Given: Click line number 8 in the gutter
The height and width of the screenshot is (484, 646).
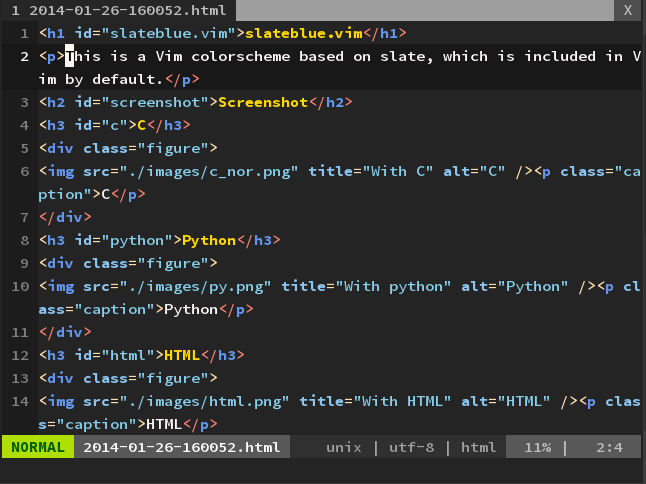Looking at the screenshot, I should 24,241.
